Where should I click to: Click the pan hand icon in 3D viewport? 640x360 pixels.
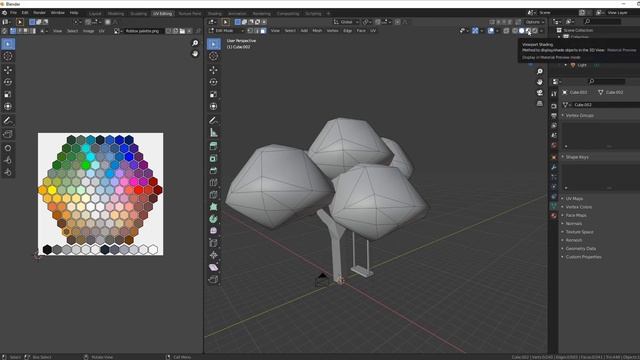(x=540, y=82)
